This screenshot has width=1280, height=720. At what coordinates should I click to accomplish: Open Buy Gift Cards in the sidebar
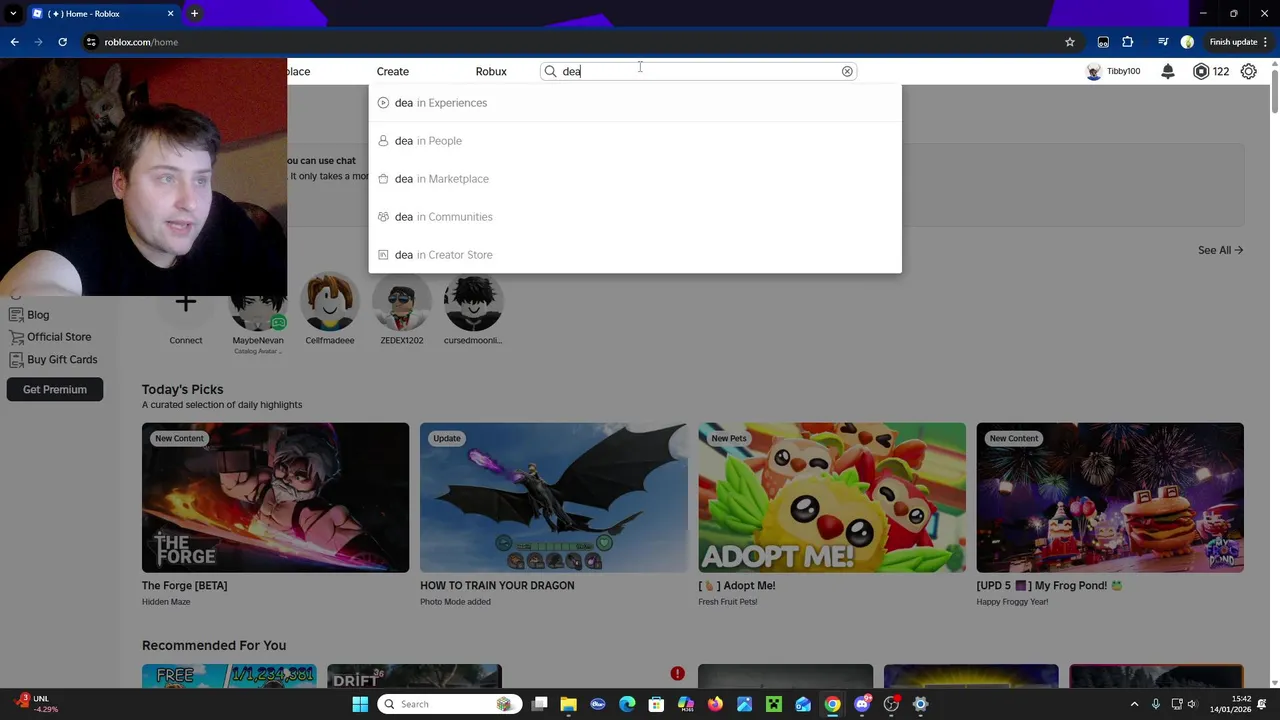pos(53,359)
